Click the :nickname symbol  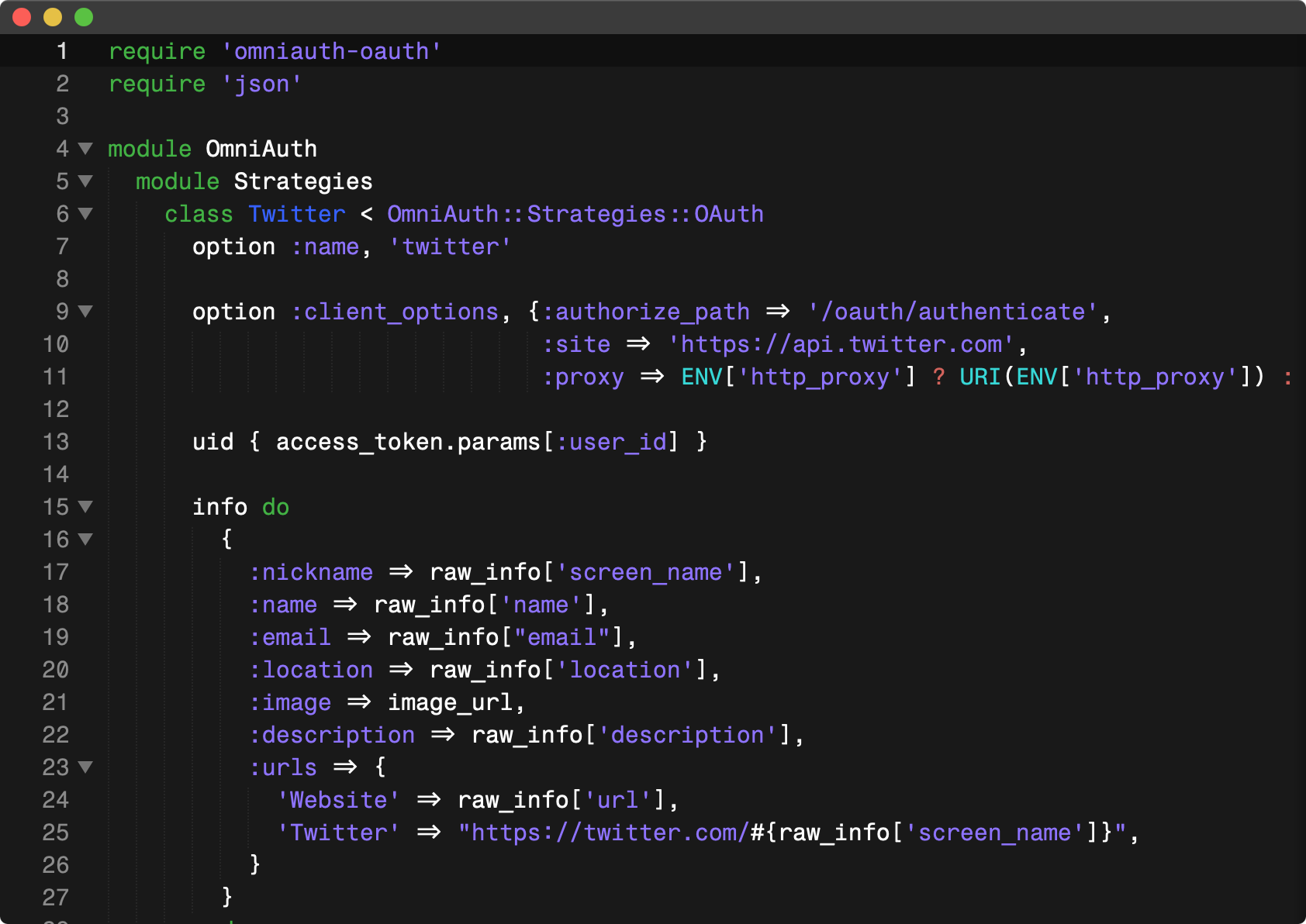(311, 572)
